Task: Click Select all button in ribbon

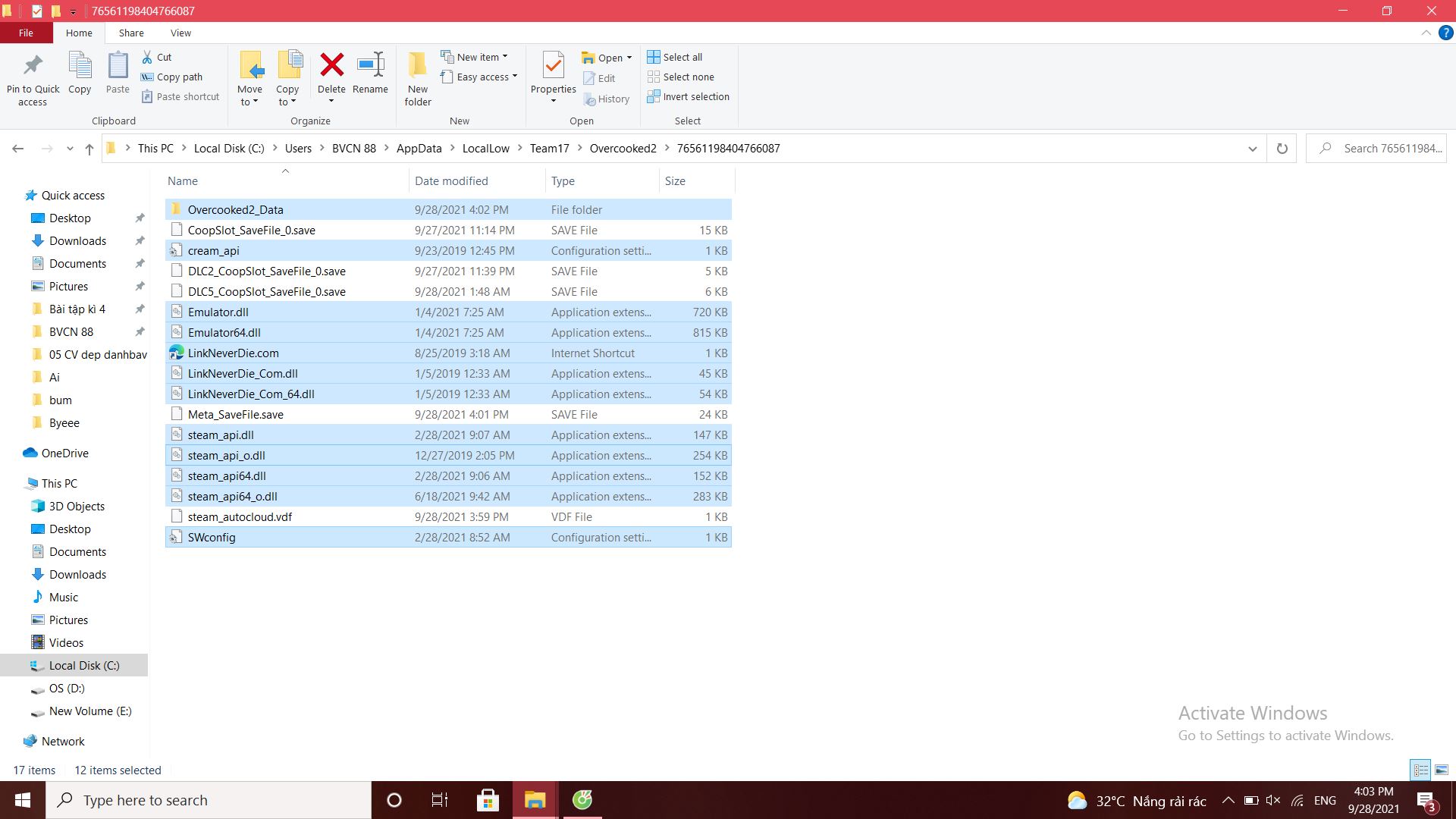Action: (x=682, y=57)
